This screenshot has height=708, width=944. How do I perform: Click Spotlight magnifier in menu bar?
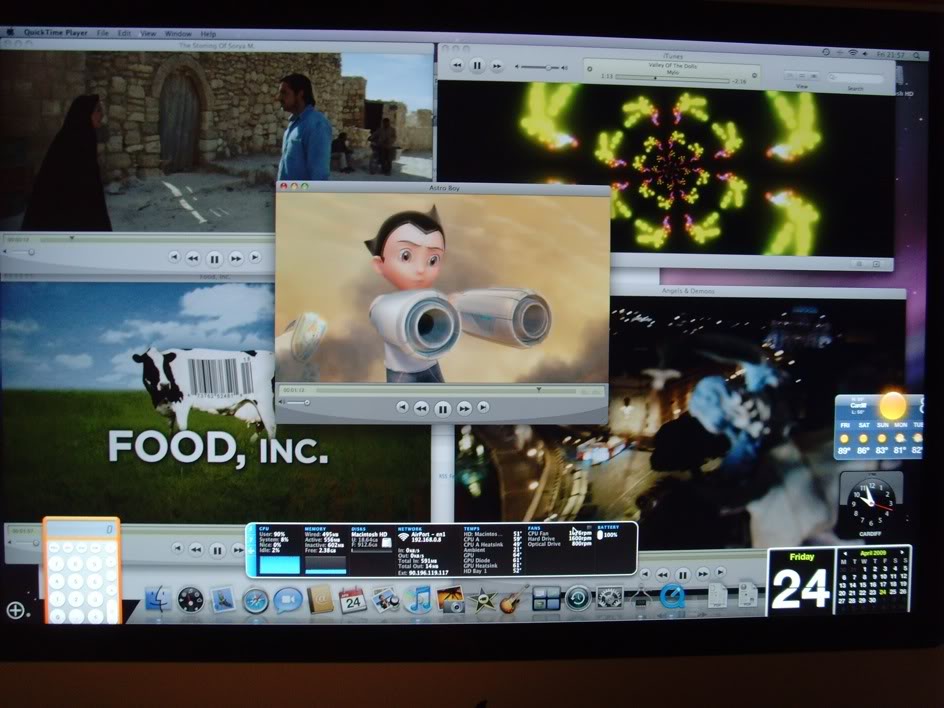(917, 55)
